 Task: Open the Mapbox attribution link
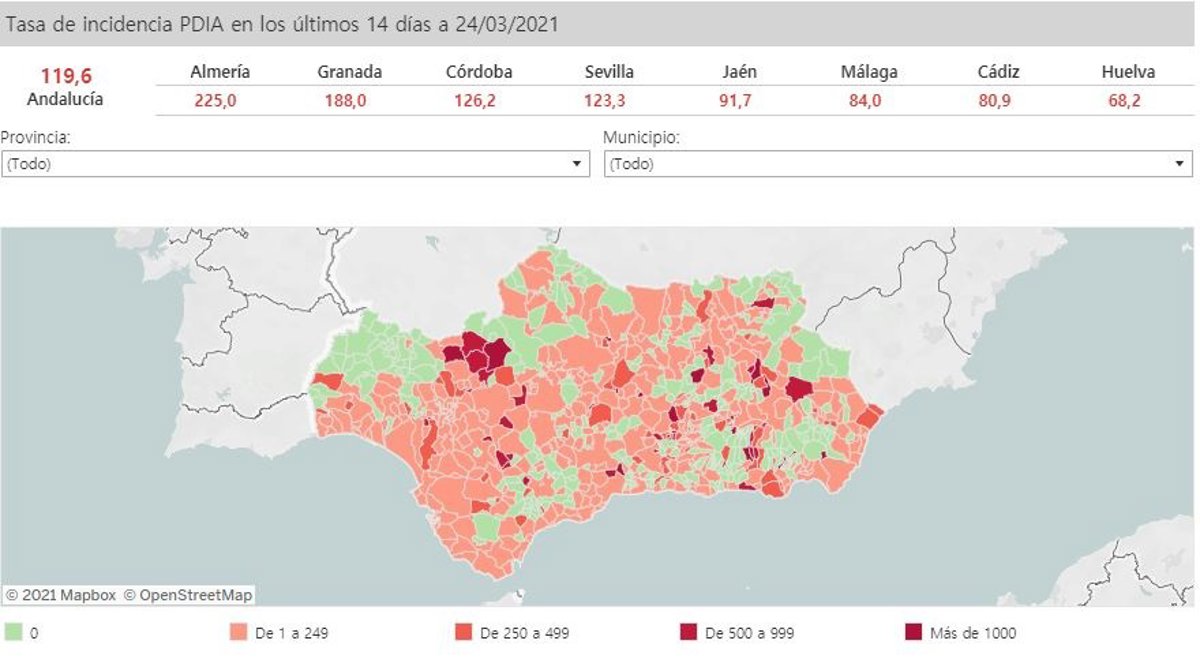coord(60,595)
